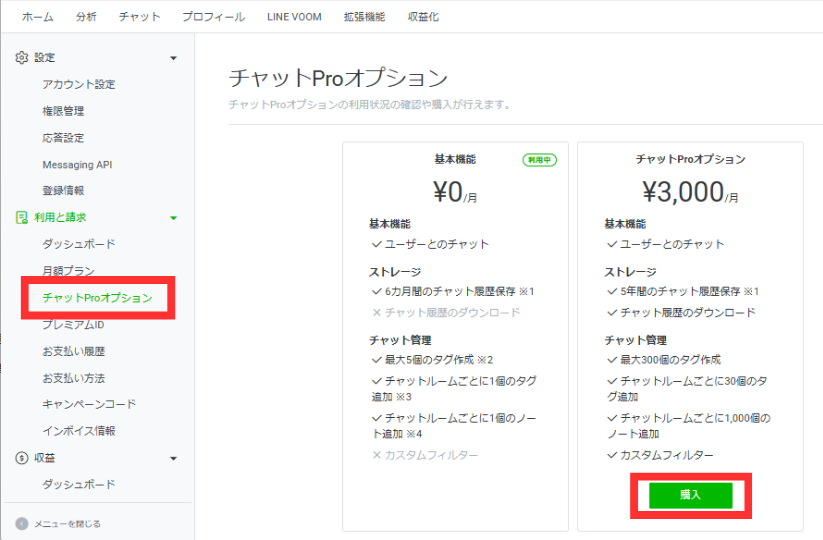The height and width of the screenshot is (540, 823).
Task: Select チャットProオプション in the sidebar
Action: click(97, 298)
